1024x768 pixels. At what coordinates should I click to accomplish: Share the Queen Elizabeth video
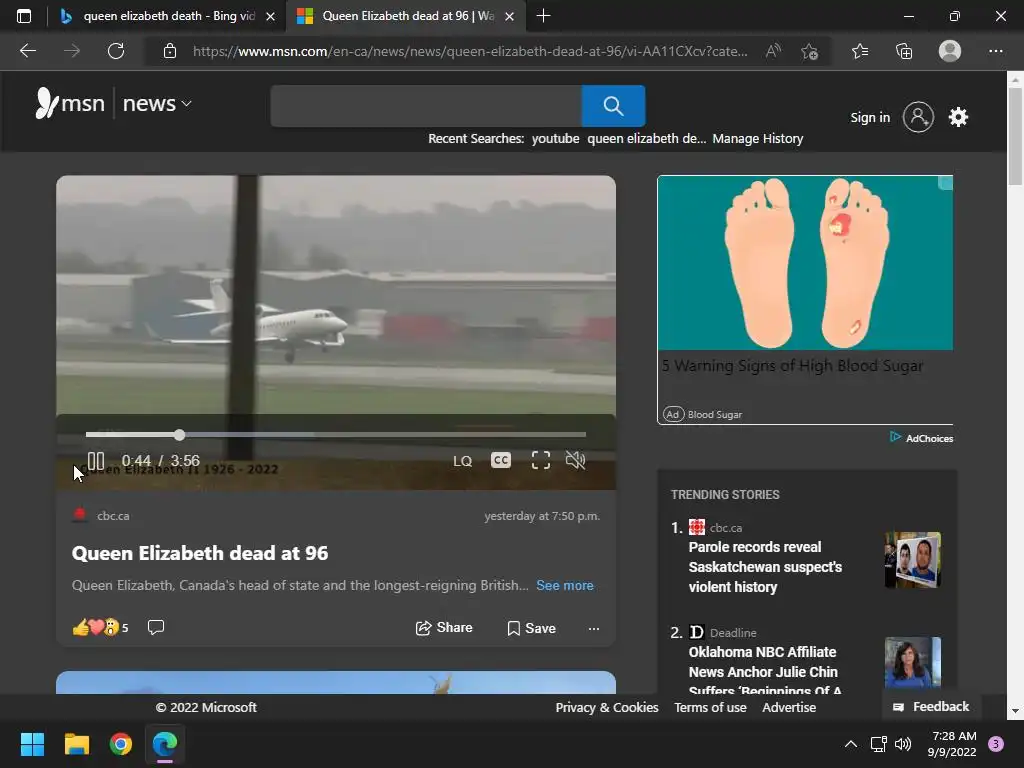tap(444, 628)
